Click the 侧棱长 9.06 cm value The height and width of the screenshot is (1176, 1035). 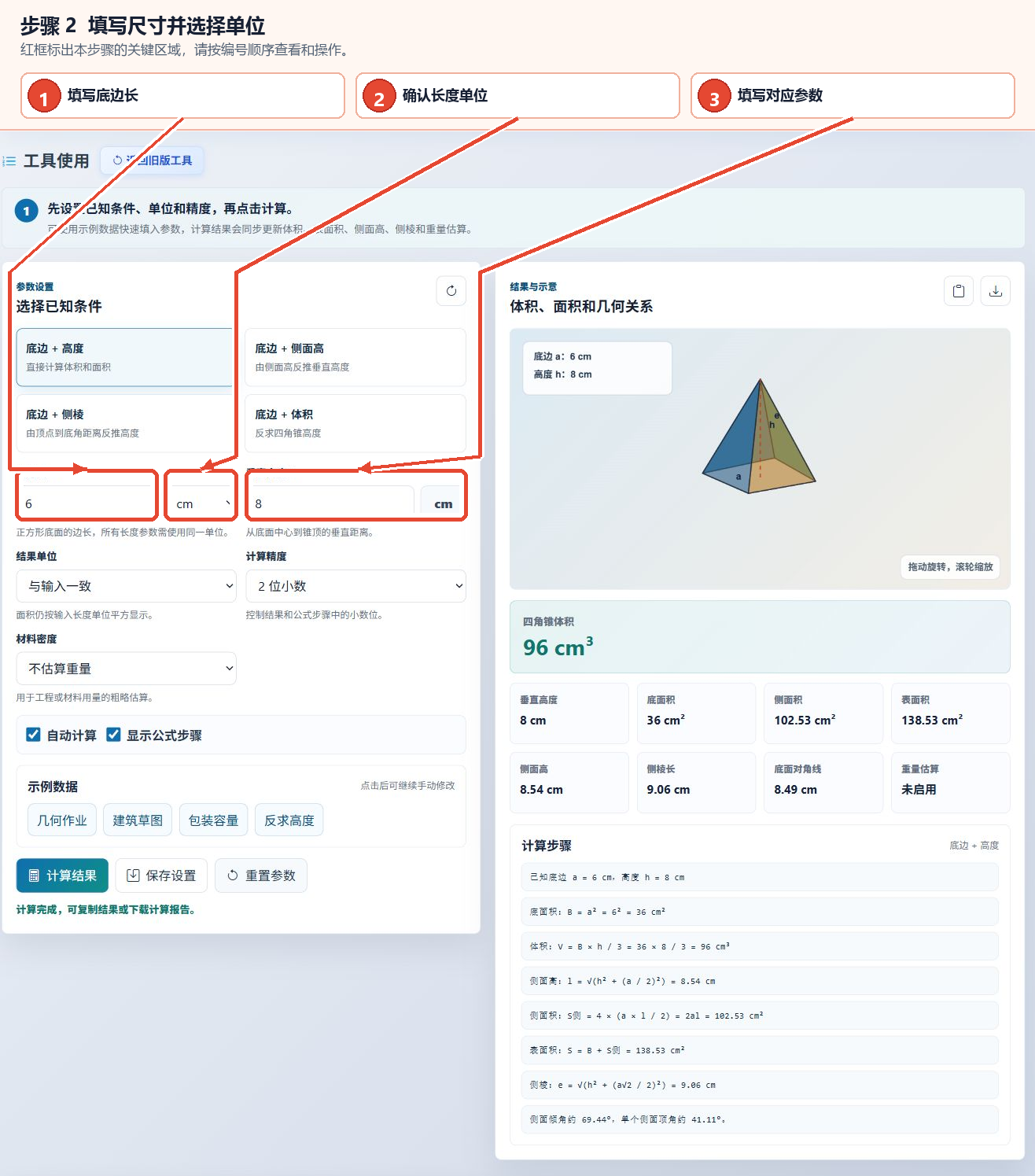click(x=668, y=790)
